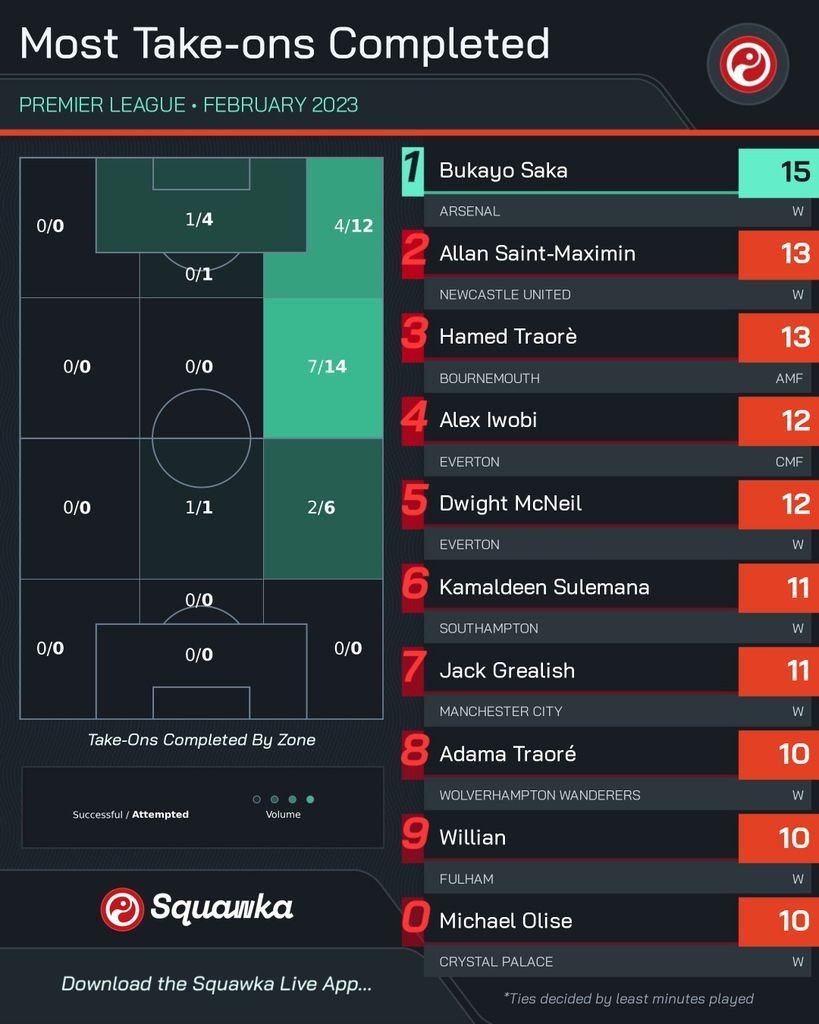Click the Squawka brand logo at bottom left

coord(197,908)
